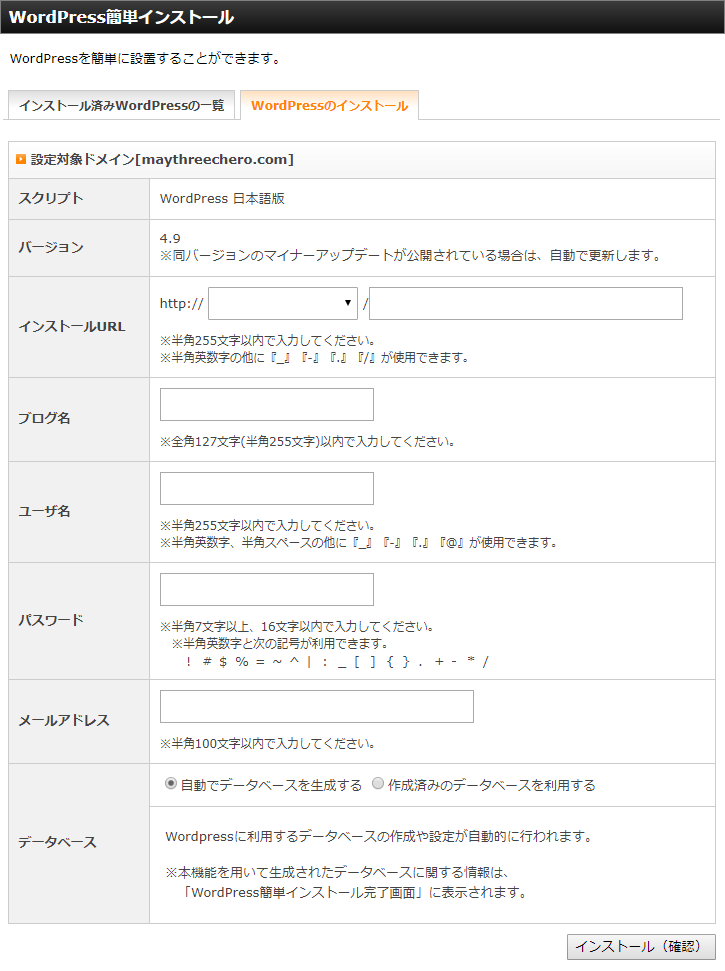Click the ユーザ名 input box
The height and width of the screenshot is (971, 725).
coord(267,489)
